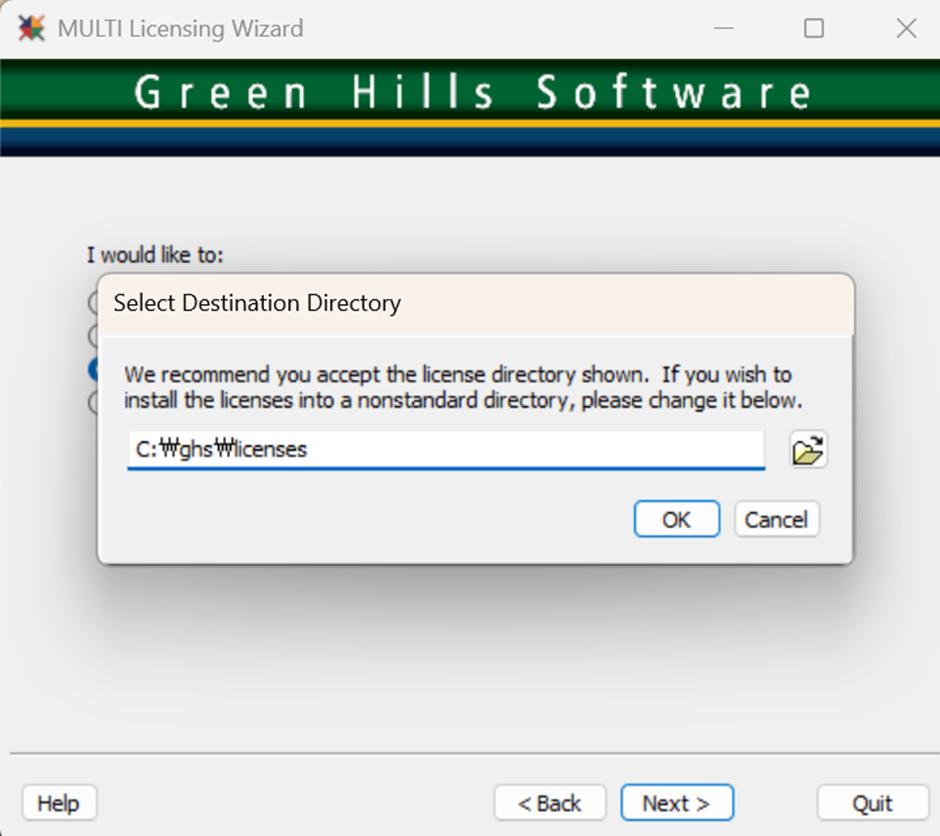Click the Select Destination Directory title bar
Image resolution: width=940 pixels, height=836 pixels.
475,304
